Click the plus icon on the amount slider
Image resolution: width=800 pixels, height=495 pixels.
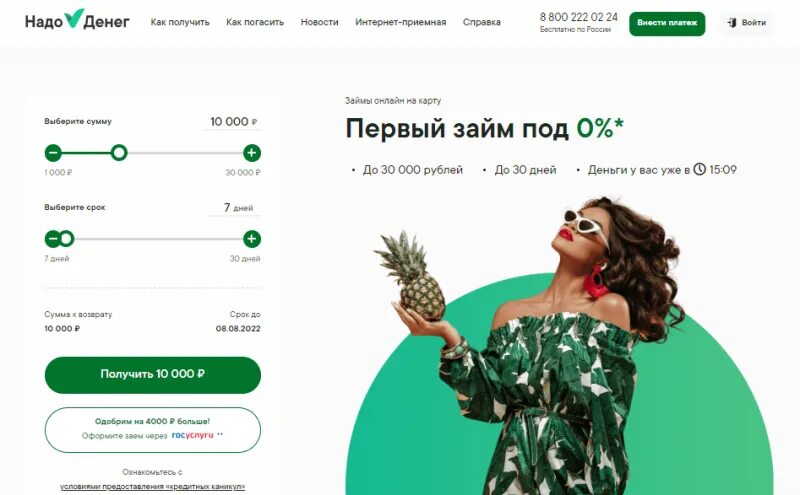tap(252, 153)
